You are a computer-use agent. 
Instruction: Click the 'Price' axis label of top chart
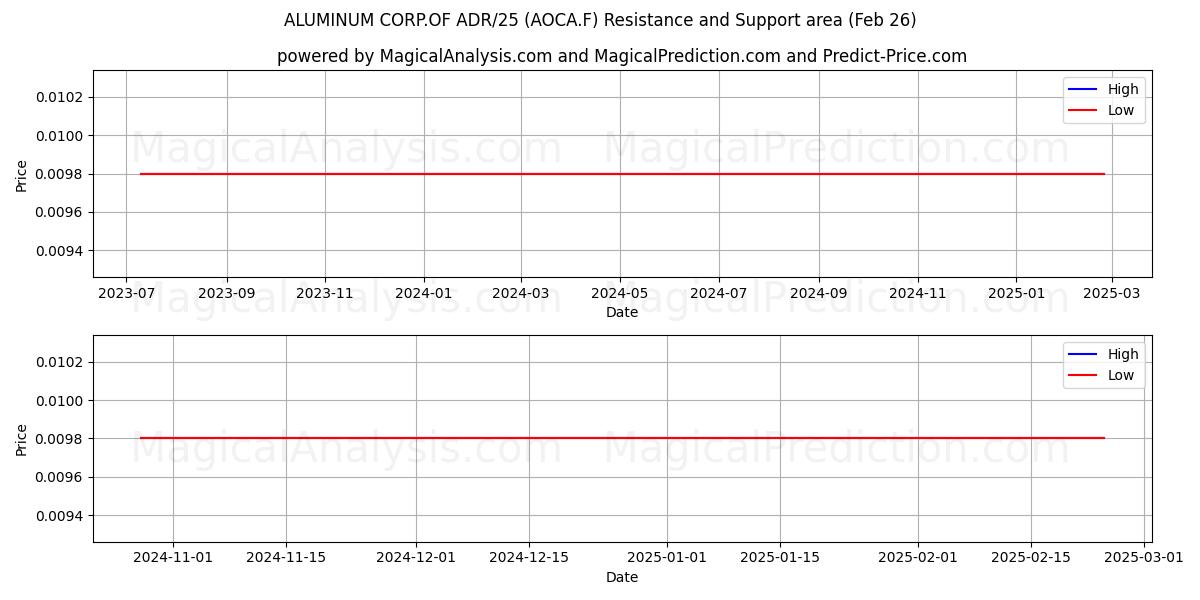[x=22, y=174]
